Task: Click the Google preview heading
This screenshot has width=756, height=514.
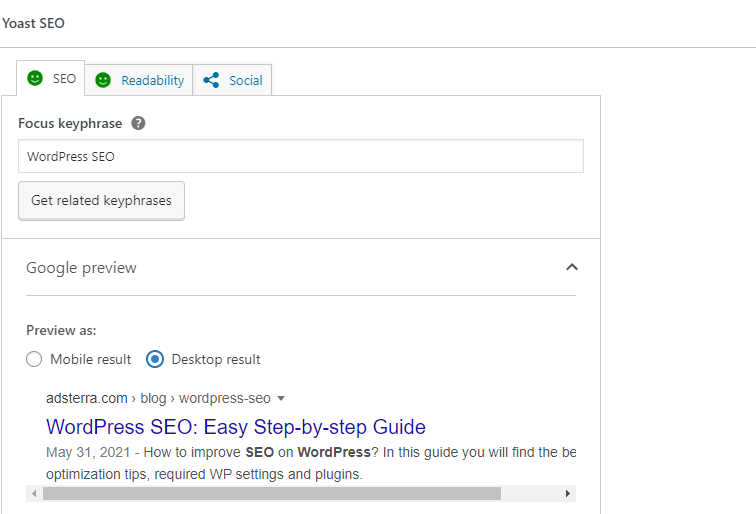Action: click(81, 268)
